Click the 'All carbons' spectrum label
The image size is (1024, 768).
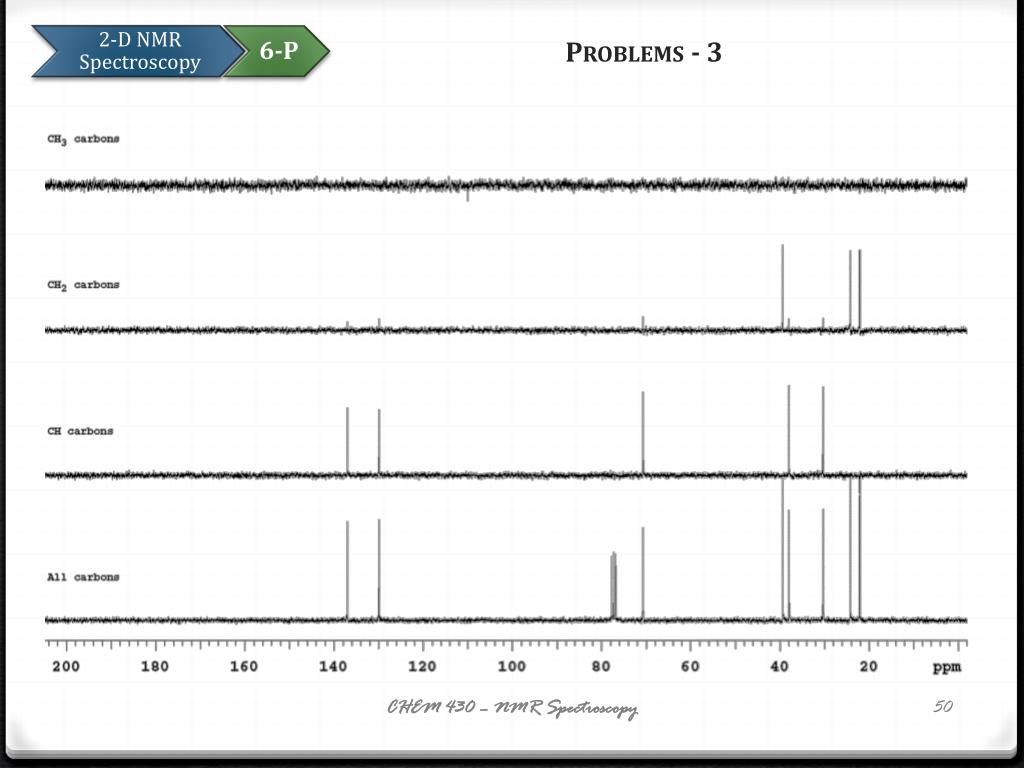point(84,577)
